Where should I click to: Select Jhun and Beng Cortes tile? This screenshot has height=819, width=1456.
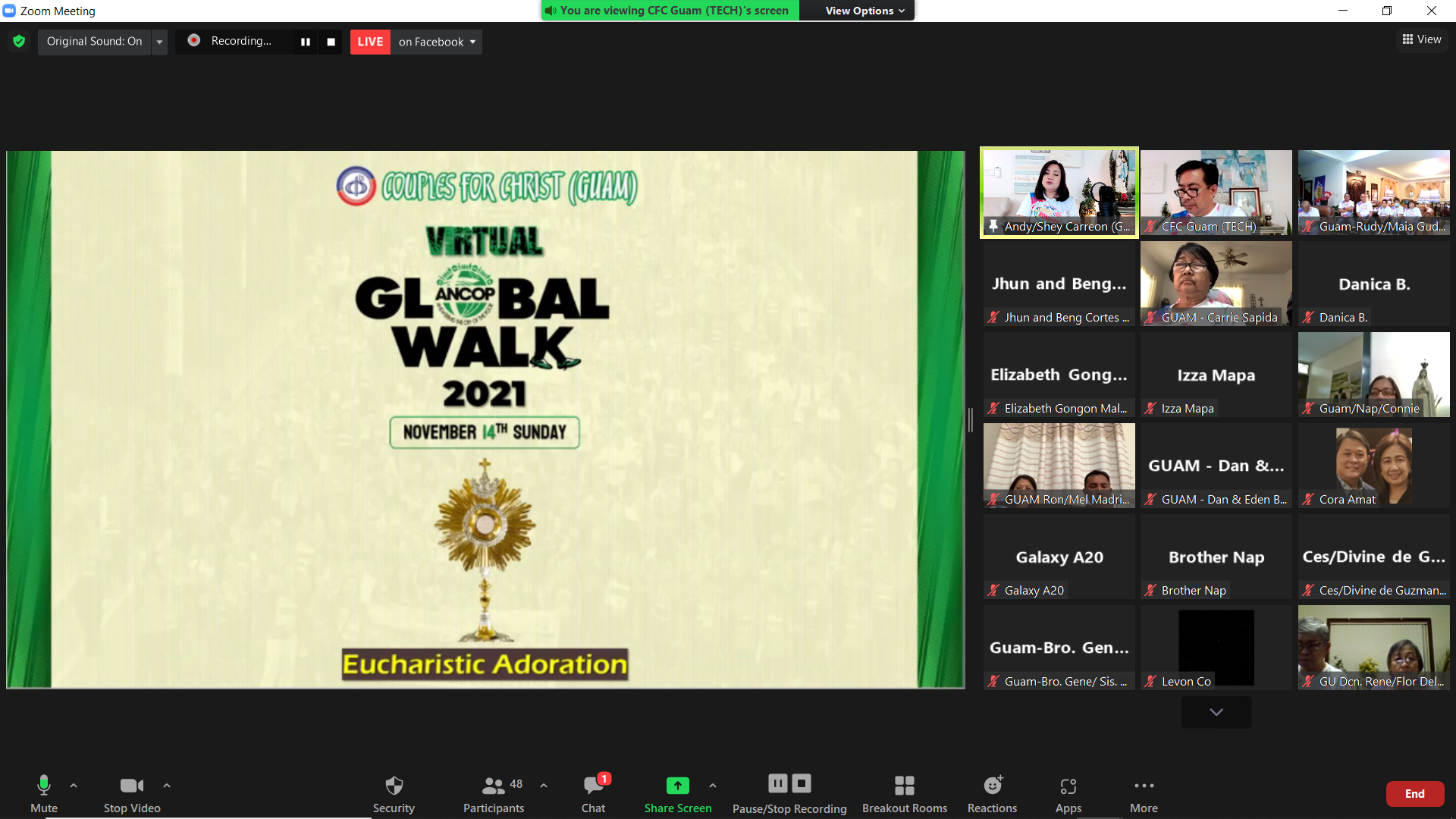pyautogui.click(x=1059, y=284)
